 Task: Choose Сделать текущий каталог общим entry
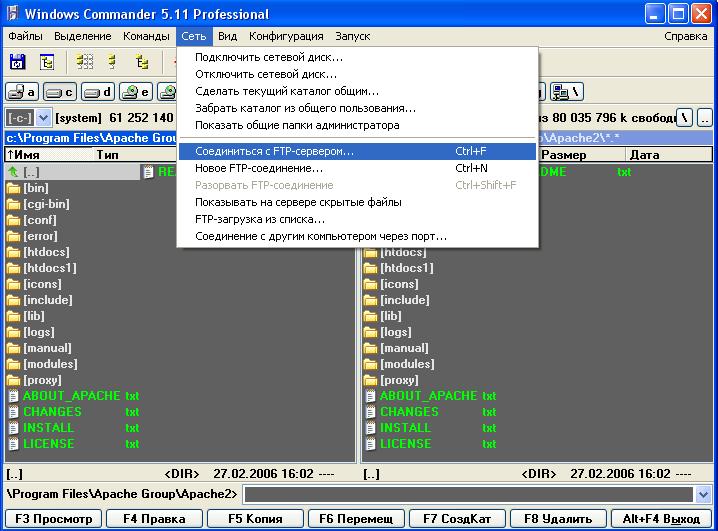point(357,91)
